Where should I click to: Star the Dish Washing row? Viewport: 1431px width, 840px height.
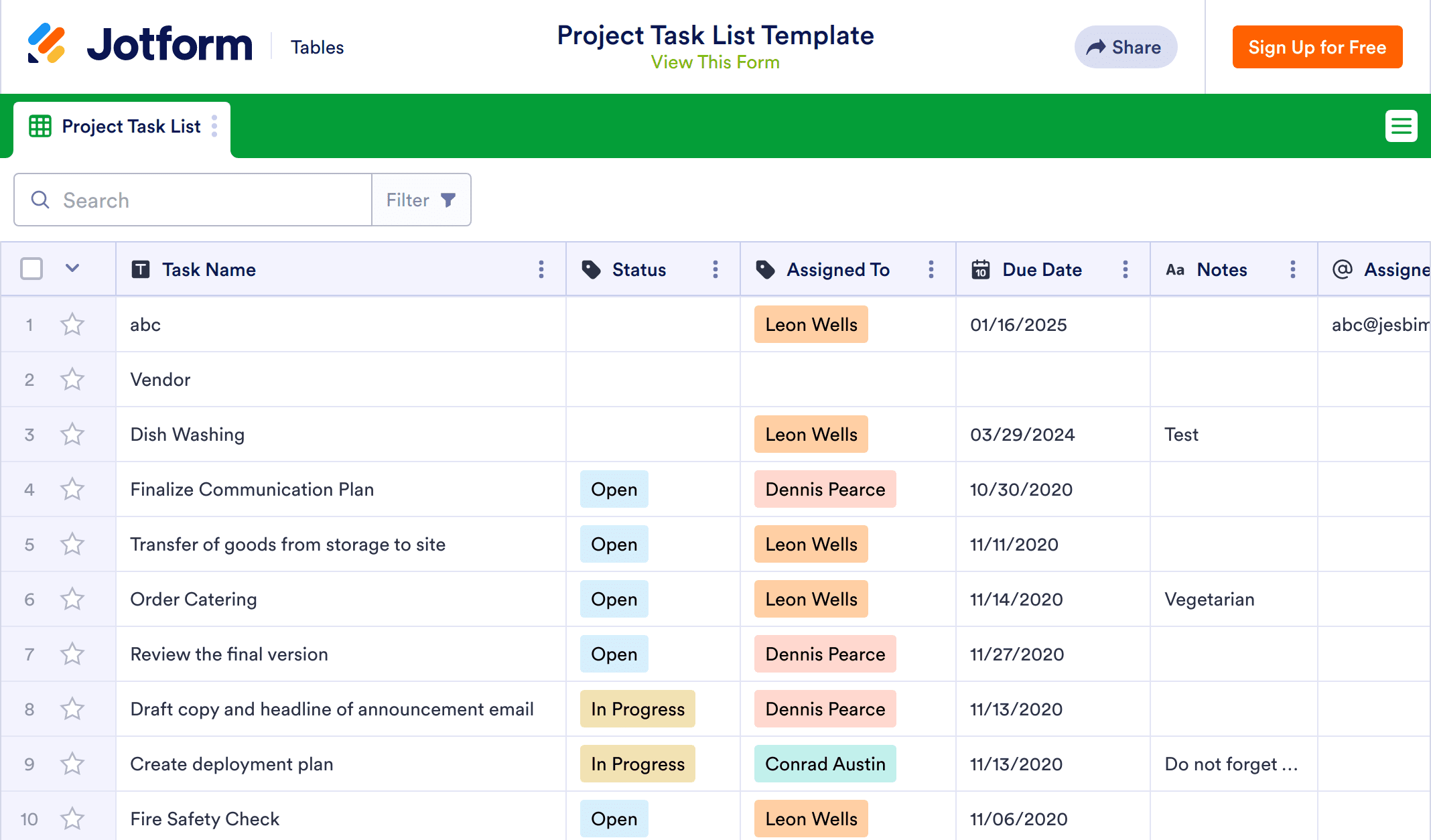[x=72, y=435]
